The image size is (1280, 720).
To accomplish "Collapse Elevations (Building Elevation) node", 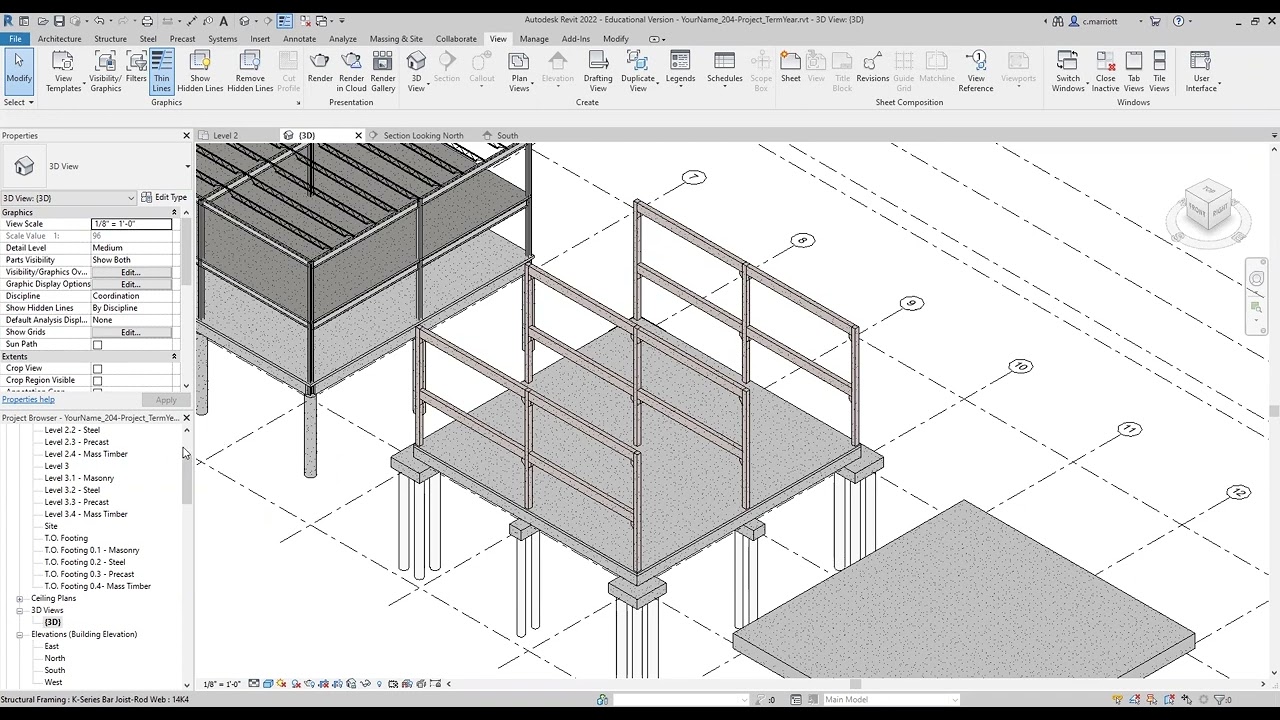I will [19, 634].
